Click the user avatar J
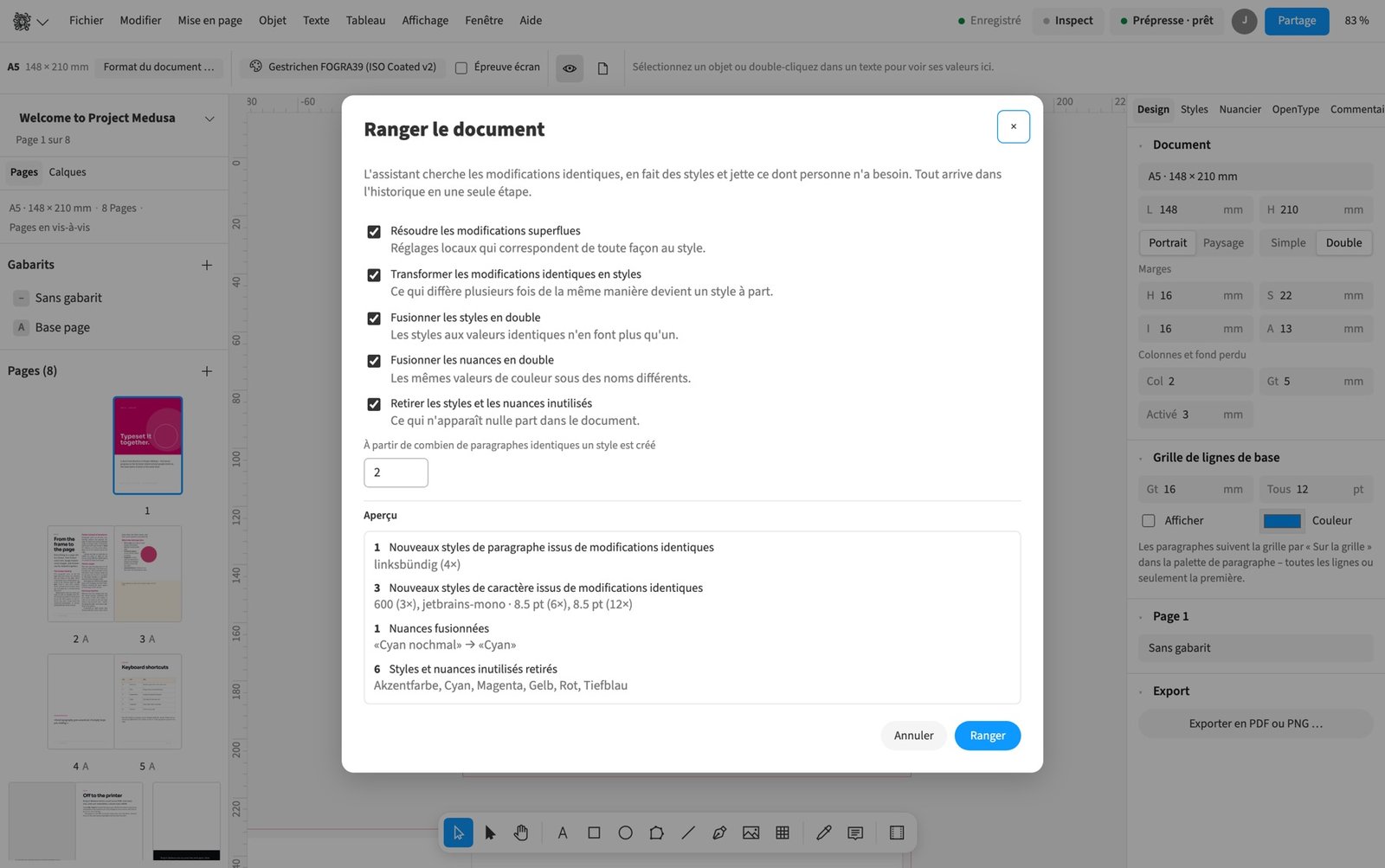1385x868 pixels. [1244, 21]
